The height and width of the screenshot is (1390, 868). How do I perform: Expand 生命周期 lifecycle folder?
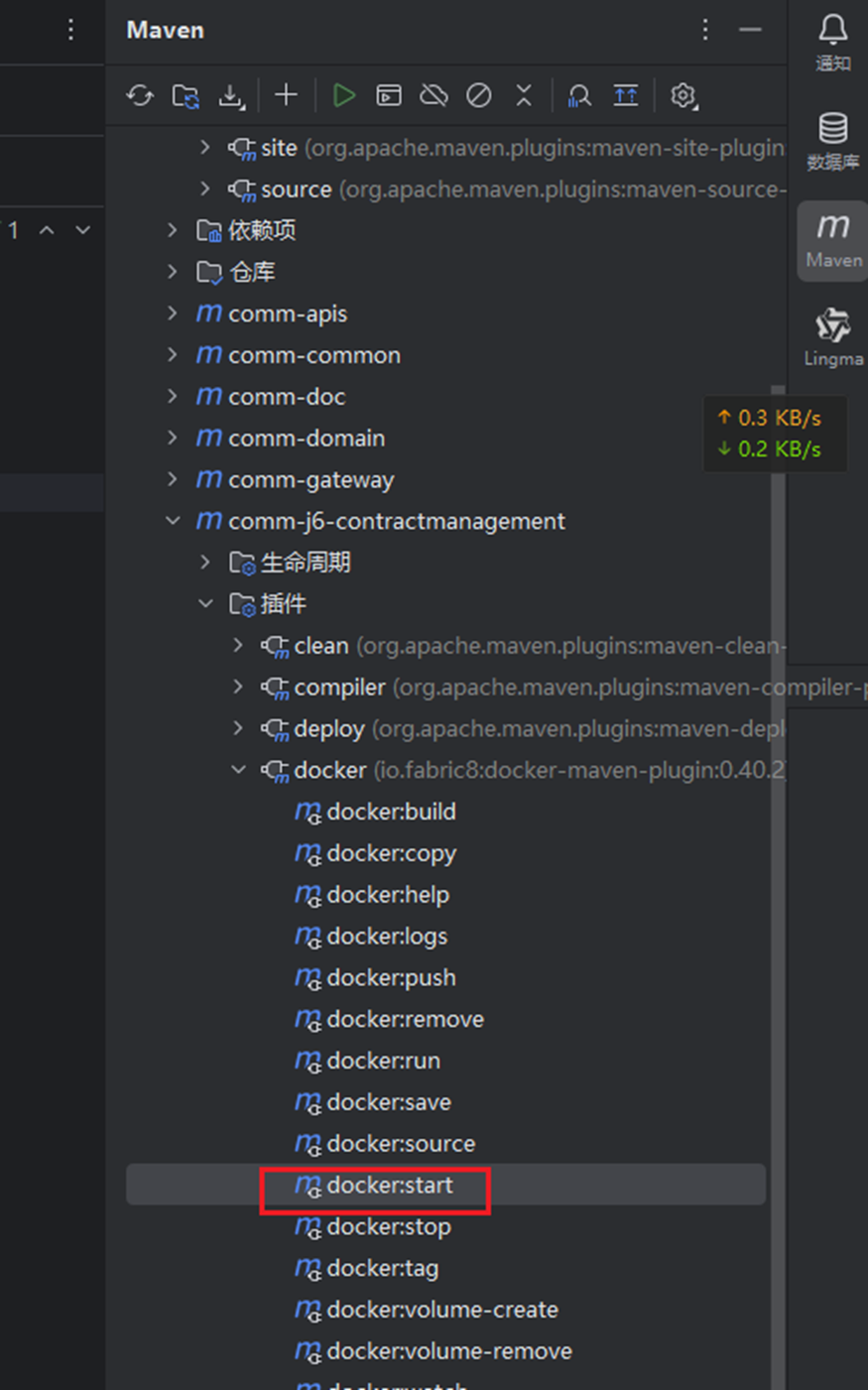pos(205,563)
